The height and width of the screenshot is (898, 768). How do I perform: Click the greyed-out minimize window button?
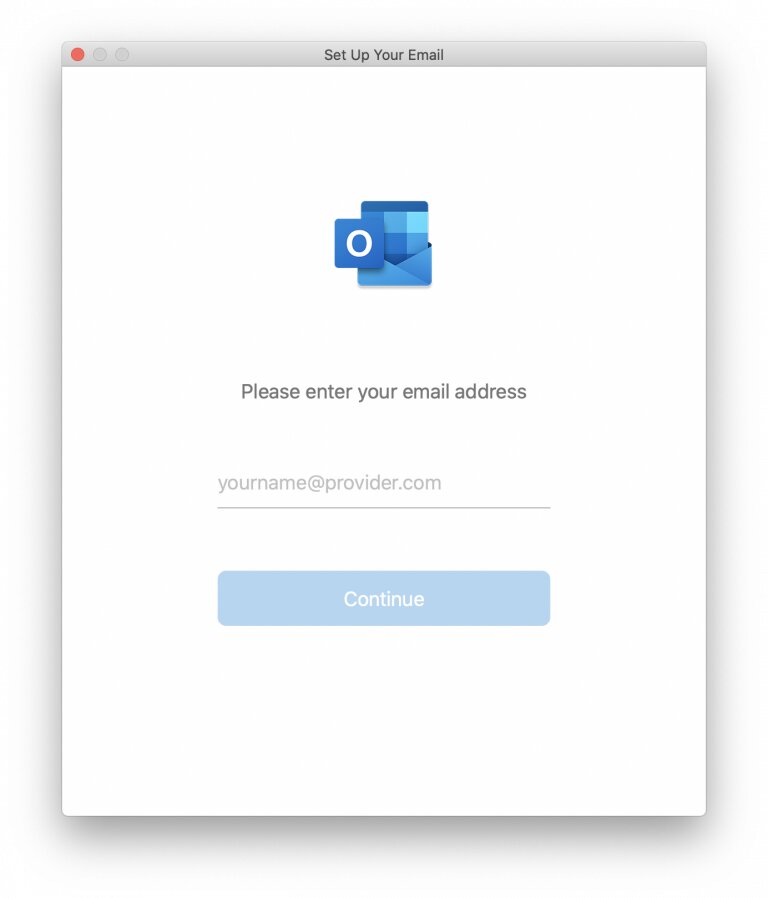[x=100, y=54]
